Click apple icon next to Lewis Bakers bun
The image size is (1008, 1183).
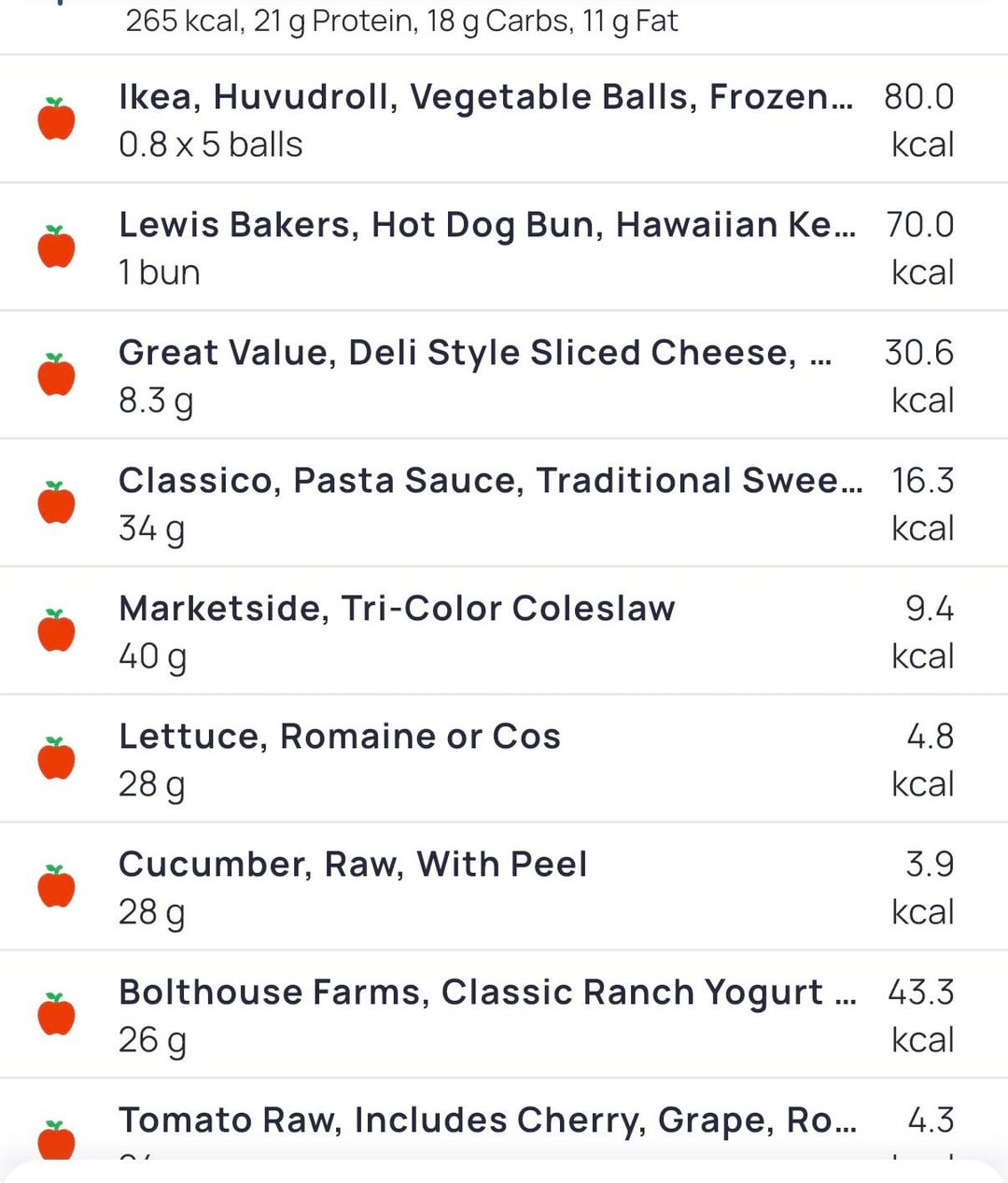(x=56, y=247)
